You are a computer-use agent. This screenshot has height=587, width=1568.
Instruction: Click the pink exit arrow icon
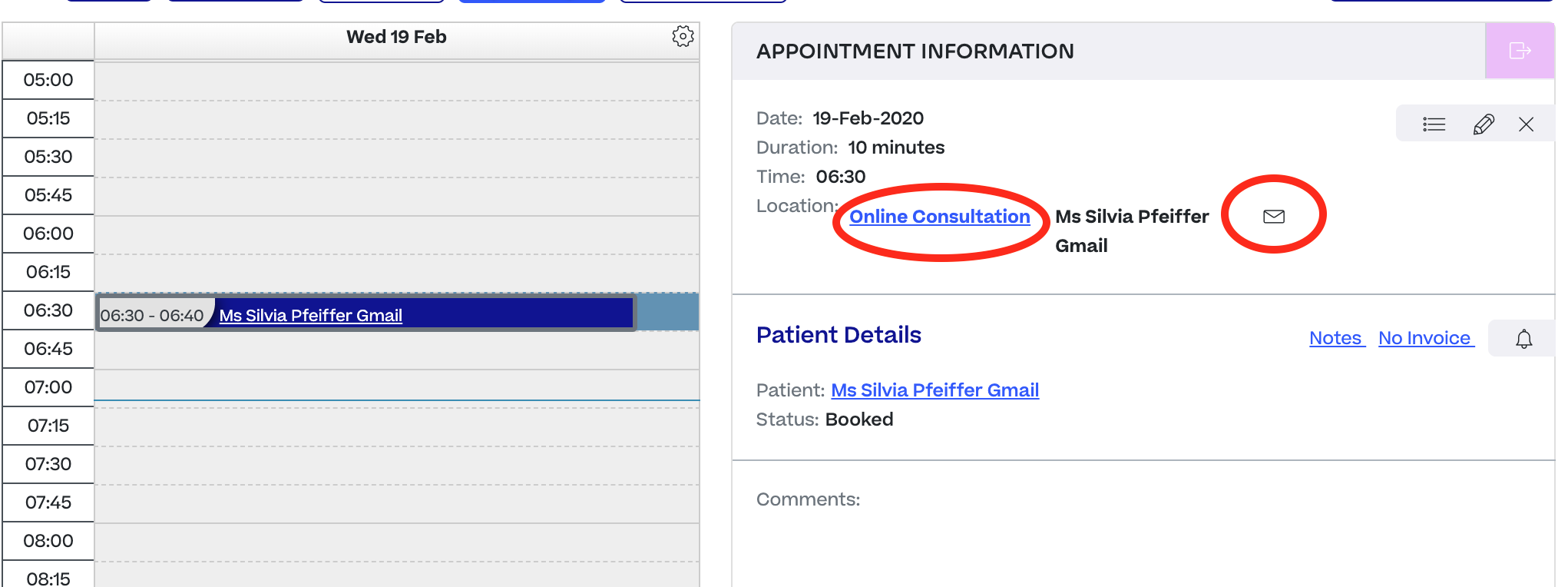(x=1520, y=51)
